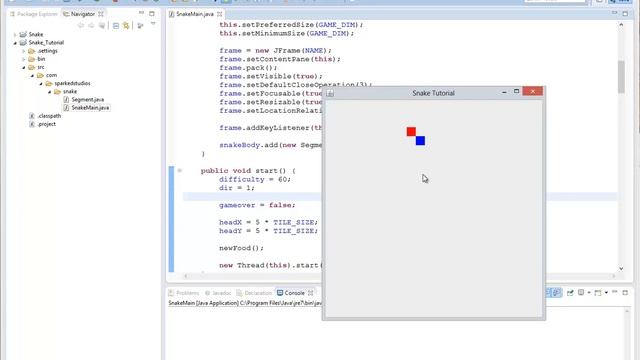Image resolution: width=640 pixels, height=360 pixels.
Task: Select Segment.java in the Navigator tree
Action: (x=84, y=100)
